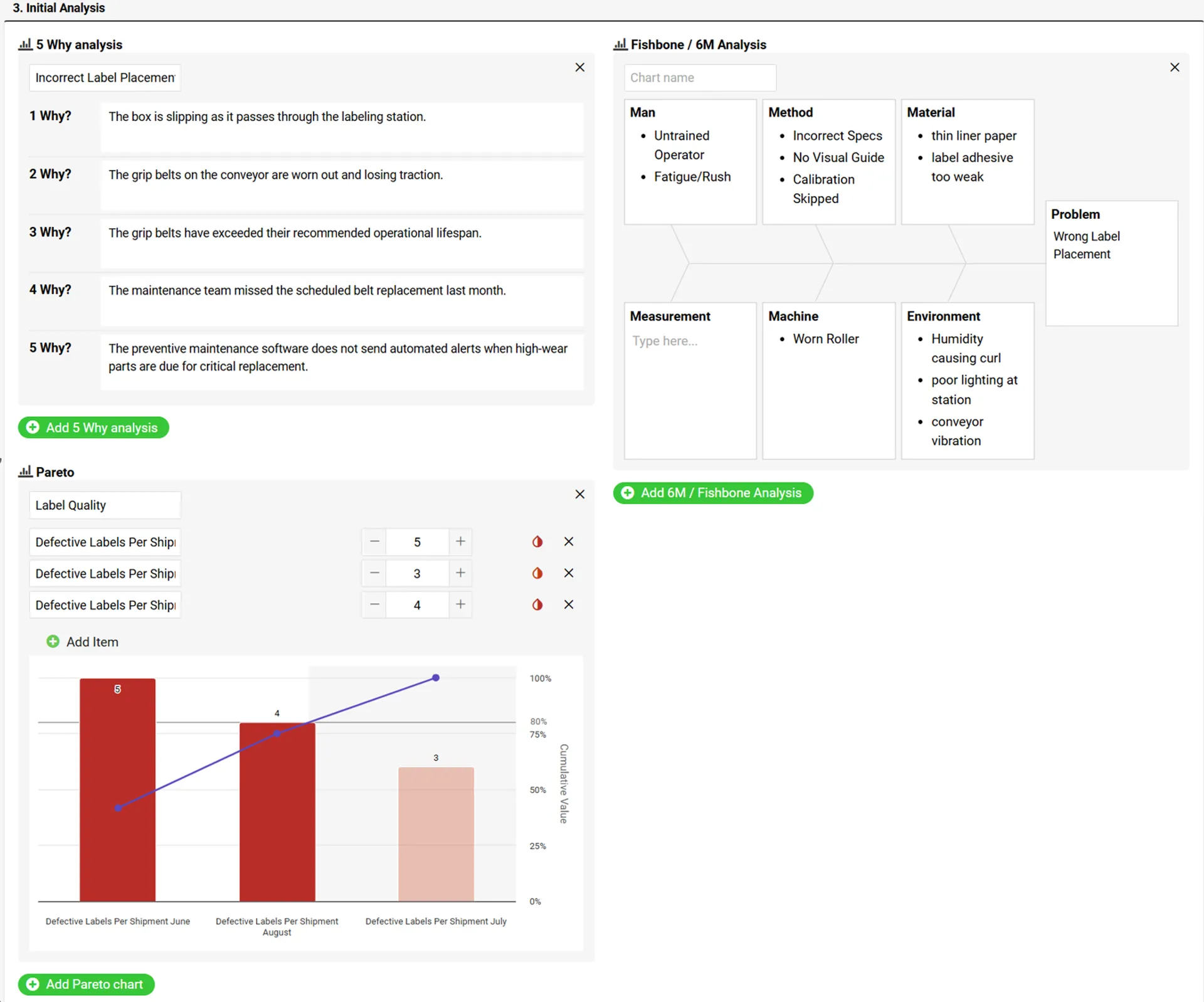This screenshot has height=1002, width=1204.
Task: Click the 100% axis label
Action: click(x=540, y=678)
